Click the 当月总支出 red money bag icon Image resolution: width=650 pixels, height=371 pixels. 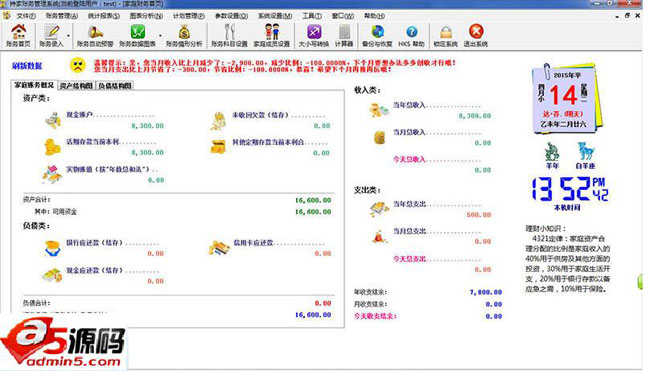[380, 236]
